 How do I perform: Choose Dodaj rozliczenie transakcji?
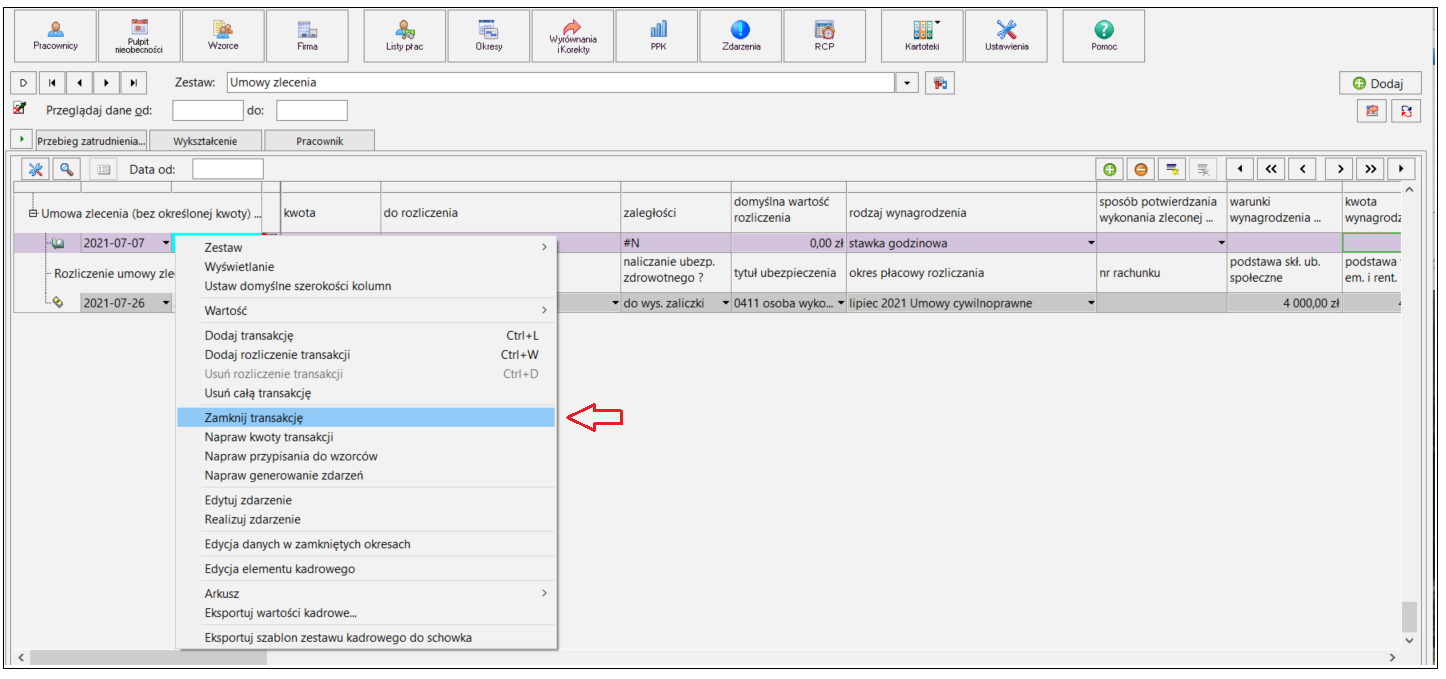click(366, 355)
